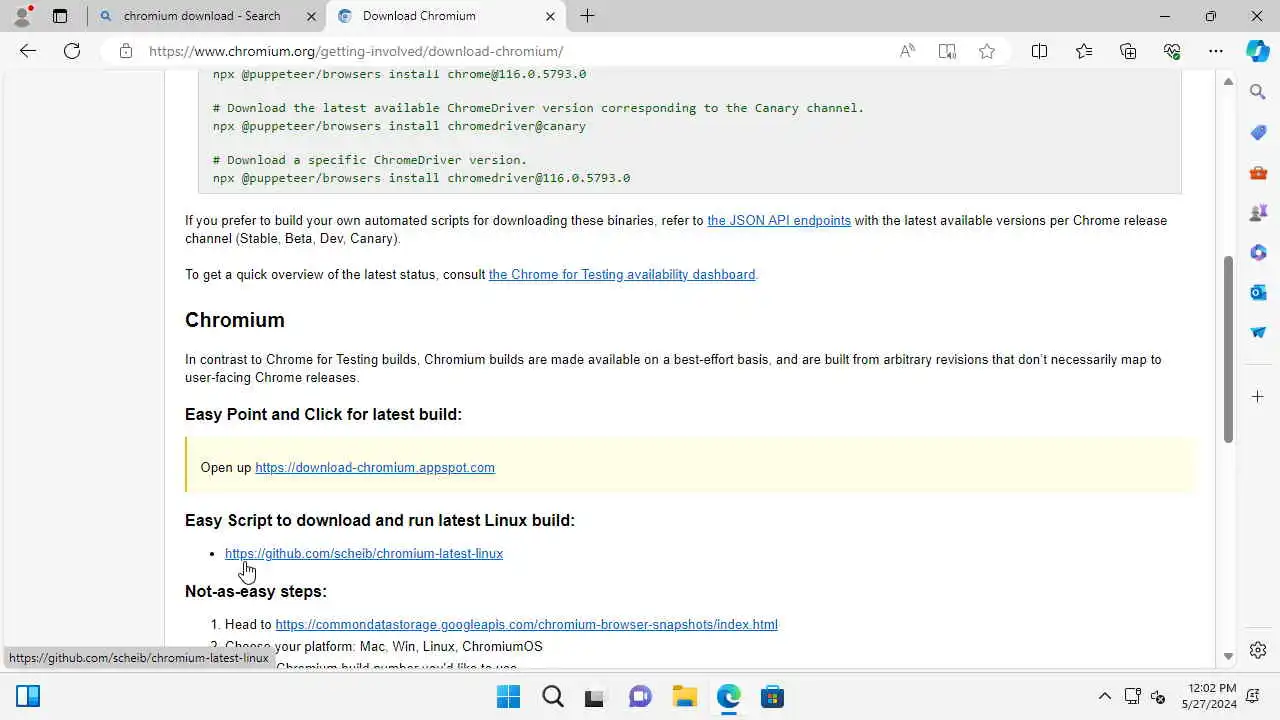Open Microsoft Store on taskbar
This screenshot has width=1280, height=720.
click(772, 696)
